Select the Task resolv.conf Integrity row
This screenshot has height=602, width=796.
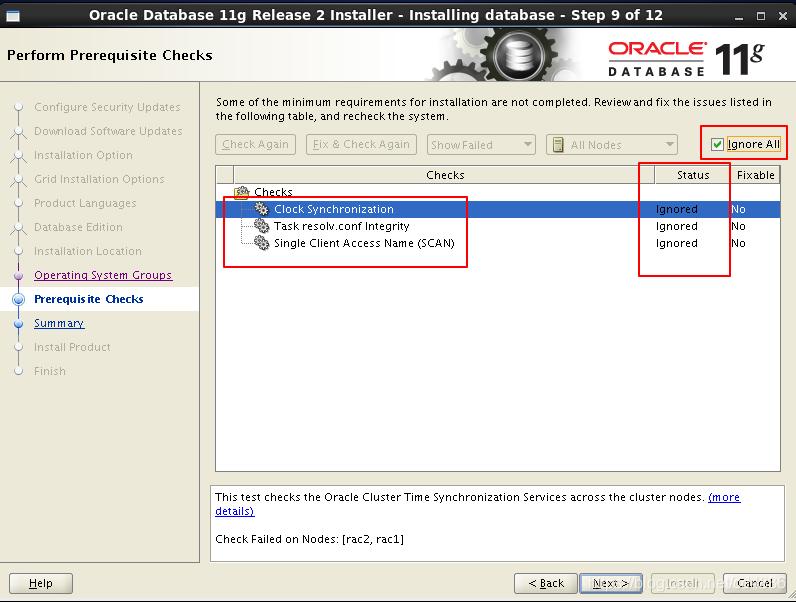pyautogui.click(x=498, y=226)
